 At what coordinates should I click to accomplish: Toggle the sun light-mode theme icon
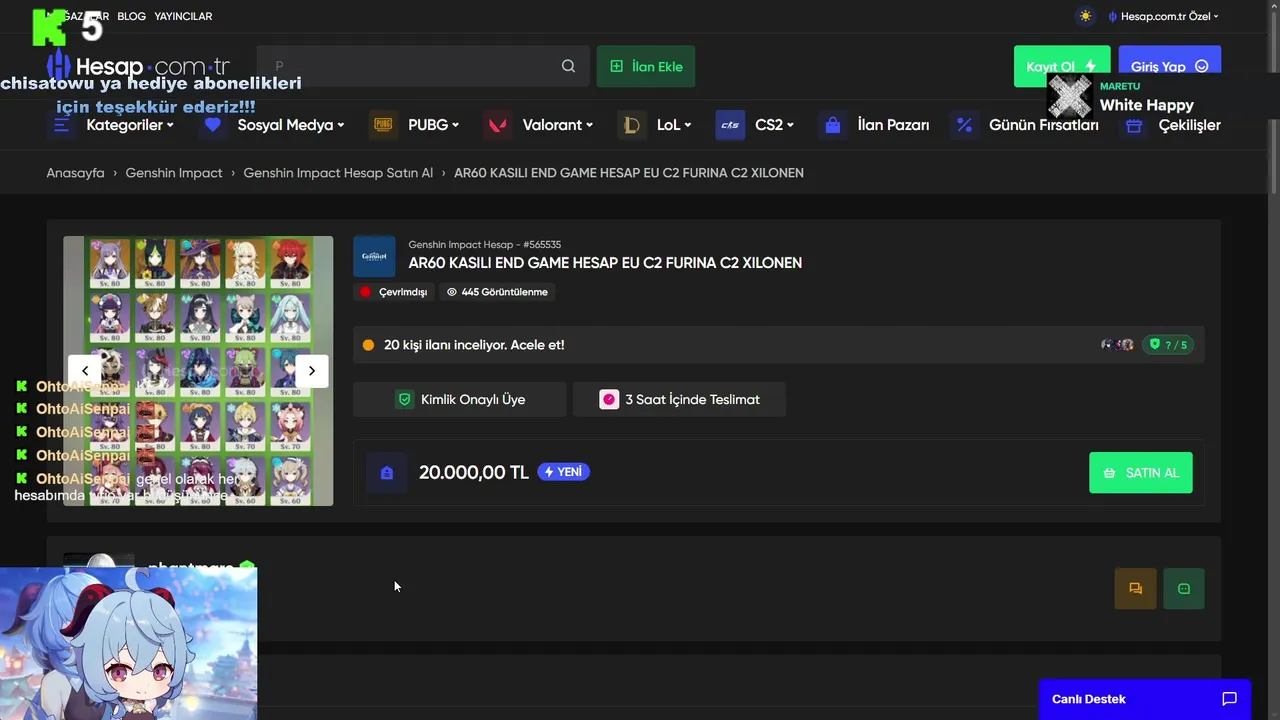click(x=1085, y=16)
